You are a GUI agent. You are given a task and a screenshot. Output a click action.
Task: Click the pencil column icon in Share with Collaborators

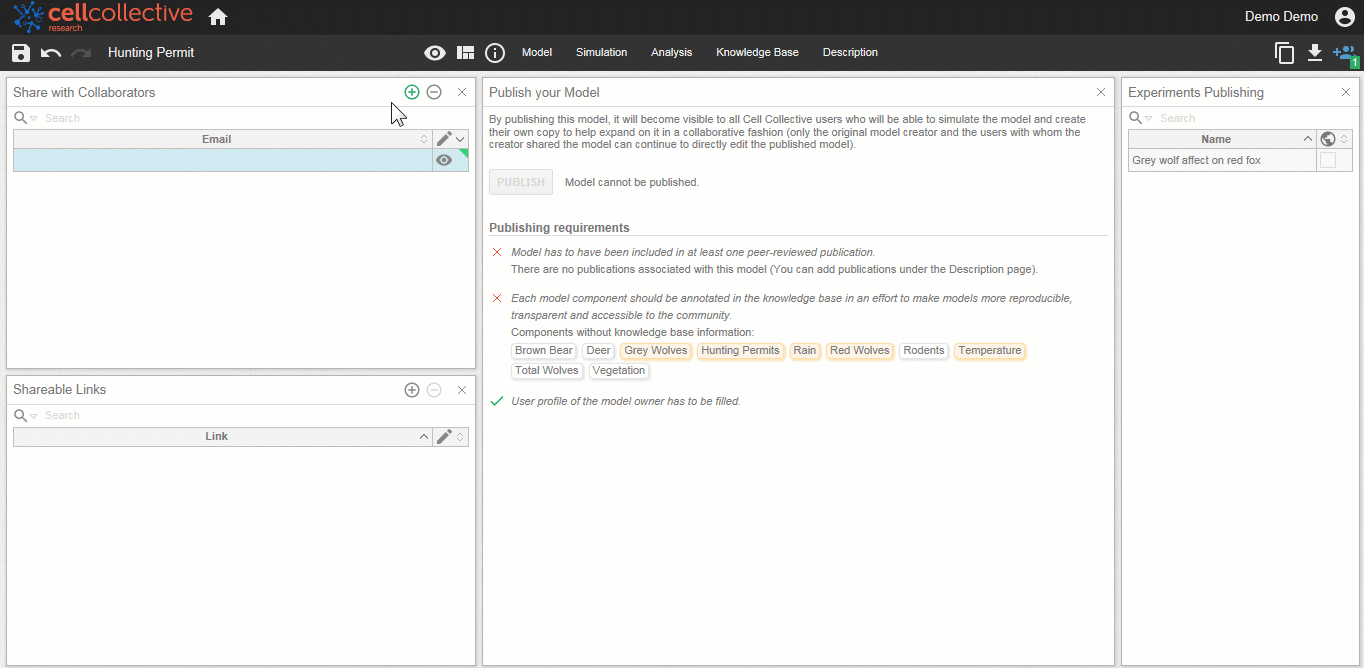pos(445,139)
